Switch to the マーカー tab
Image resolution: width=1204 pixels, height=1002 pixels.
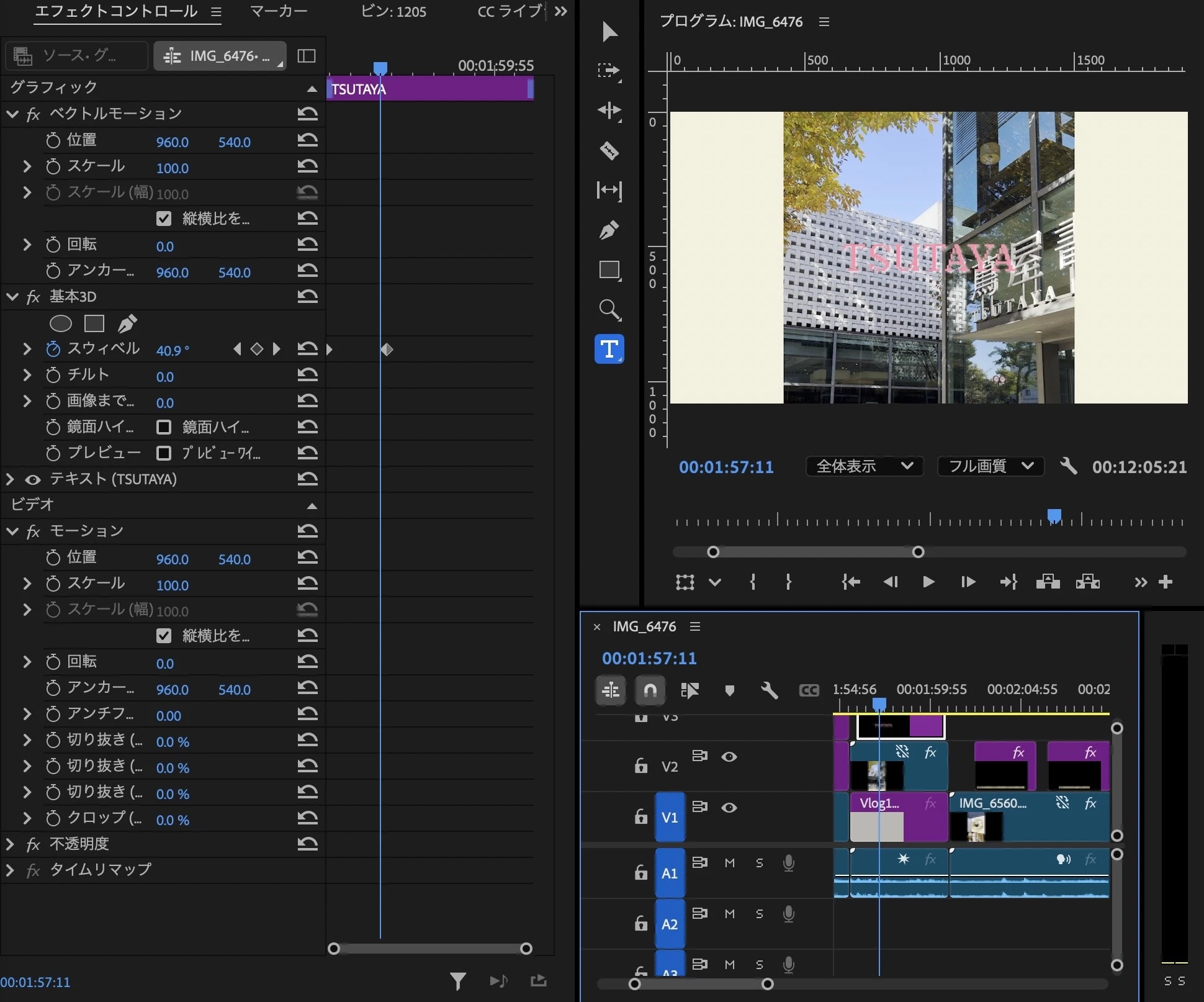pos(279,12)
